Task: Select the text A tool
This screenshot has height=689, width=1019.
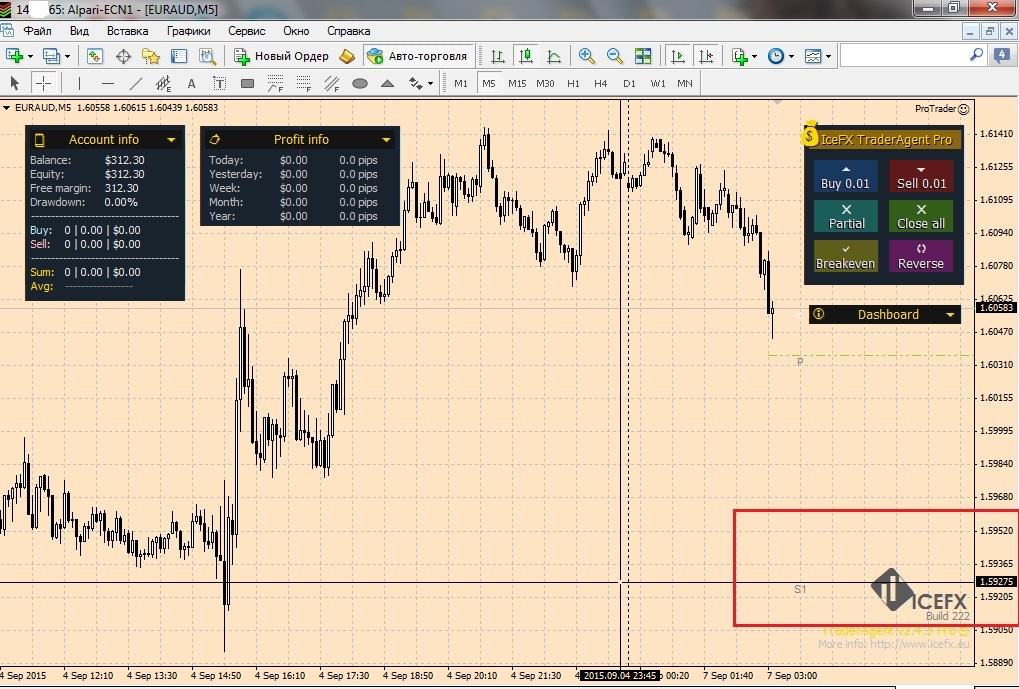Action: pyautogui.click(x=191, y=83)
